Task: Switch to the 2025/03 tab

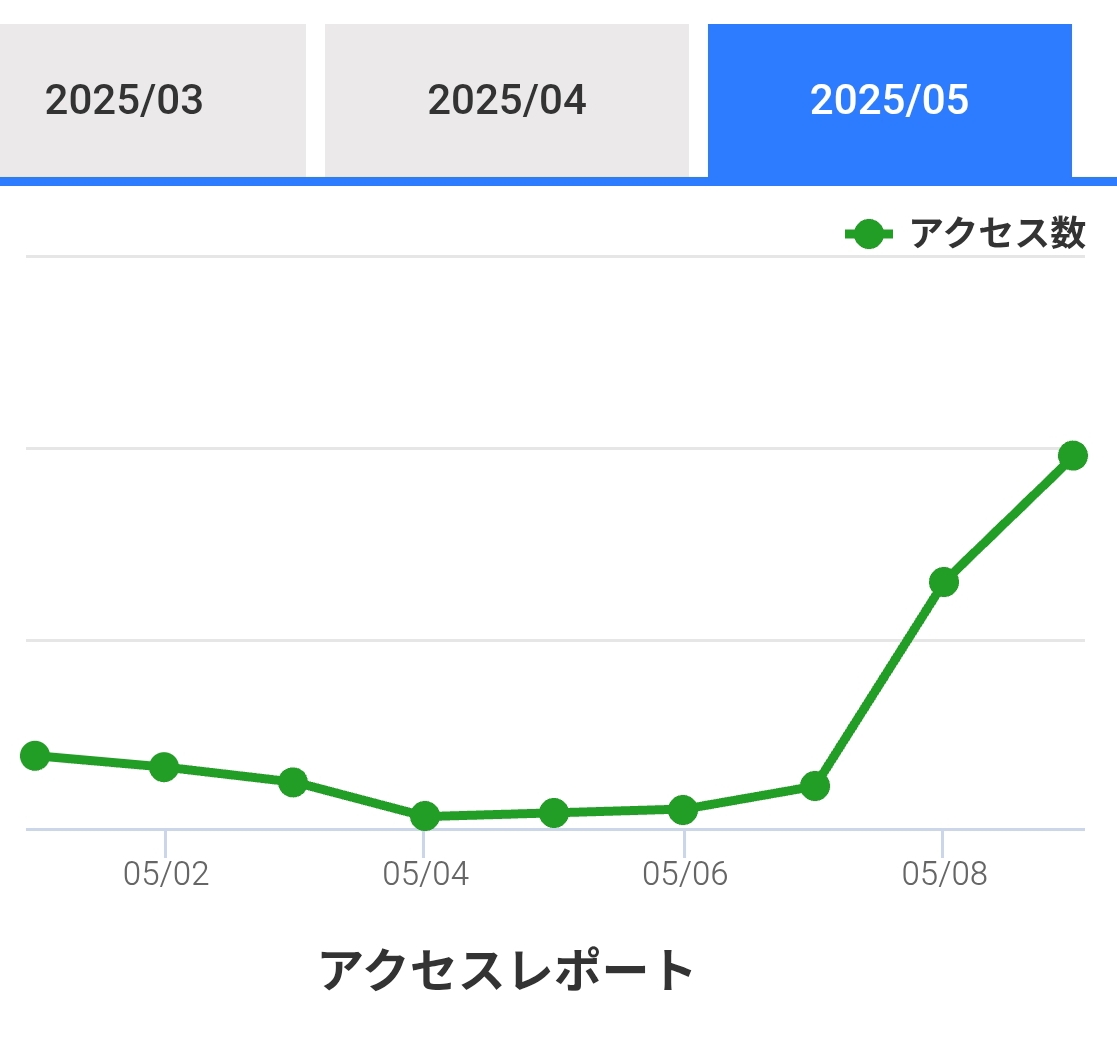Action: pyautogui.click(x=151, y=100)
